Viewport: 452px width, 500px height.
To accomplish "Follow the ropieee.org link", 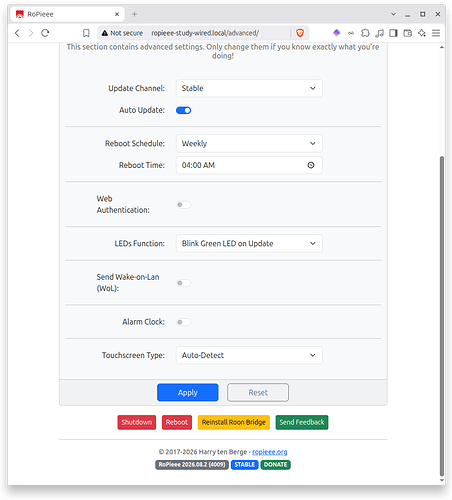I will coord(269,452).
